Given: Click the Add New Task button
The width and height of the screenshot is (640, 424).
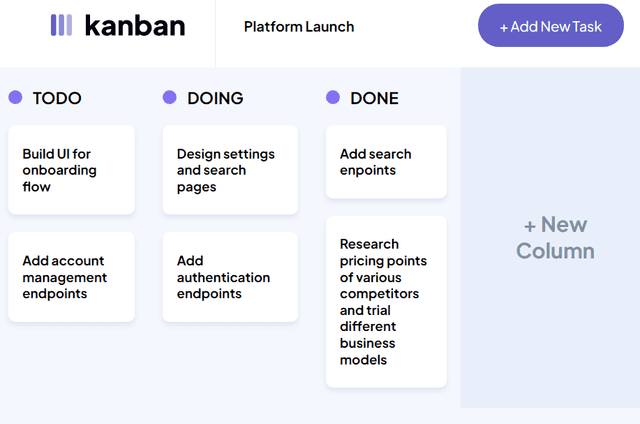Looking at the screenshot, I should [550, 26].
